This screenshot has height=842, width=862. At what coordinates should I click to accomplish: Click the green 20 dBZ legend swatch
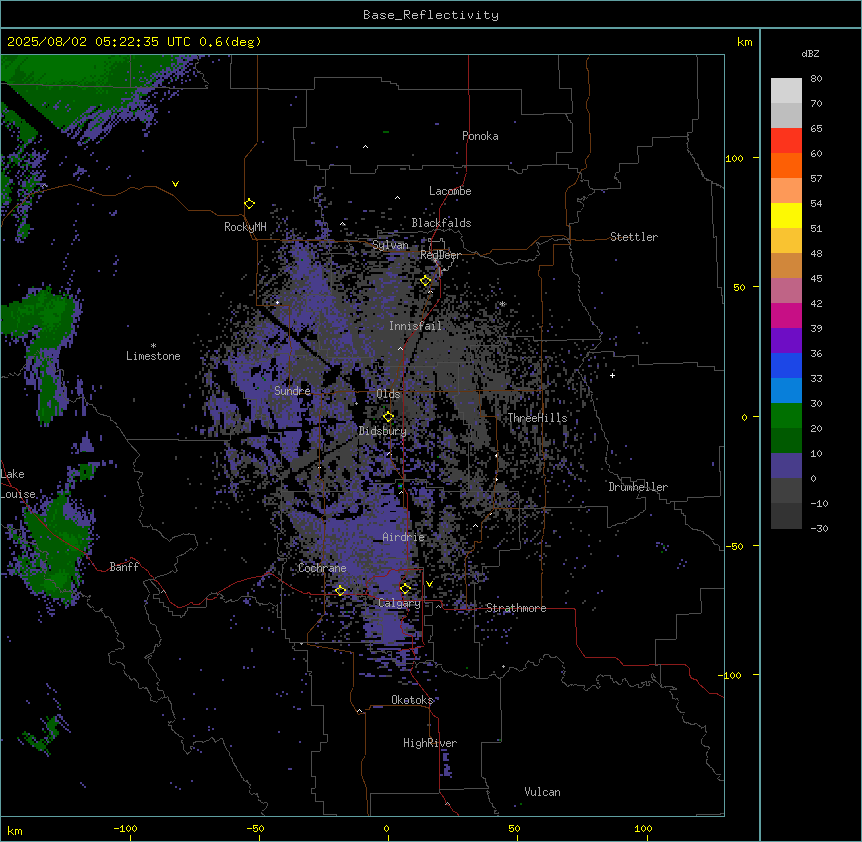786,416
